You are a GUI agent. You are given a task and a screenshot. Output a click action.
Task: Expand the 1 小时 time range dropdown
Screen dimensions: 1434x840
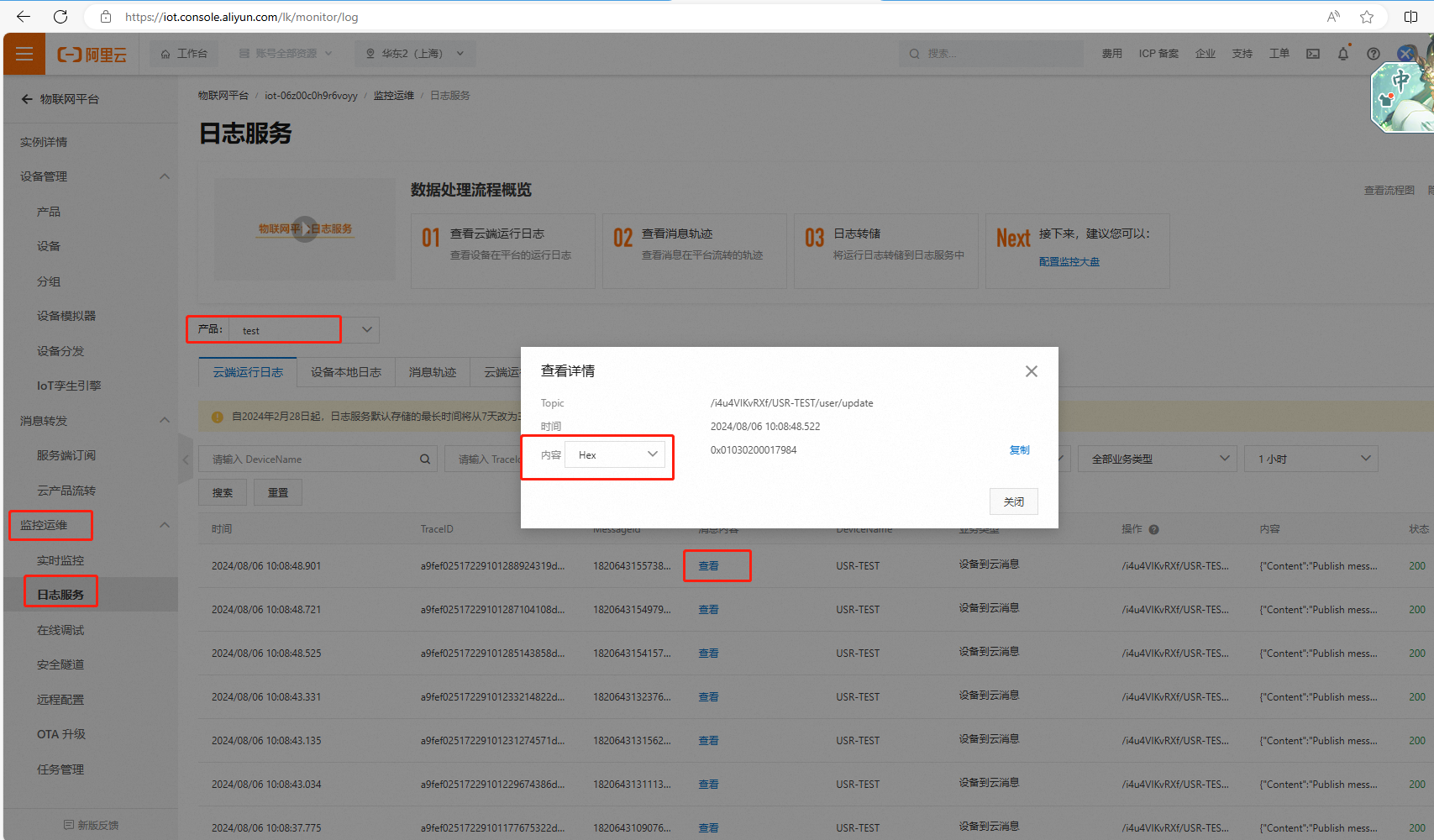(x=1311, y=459)
